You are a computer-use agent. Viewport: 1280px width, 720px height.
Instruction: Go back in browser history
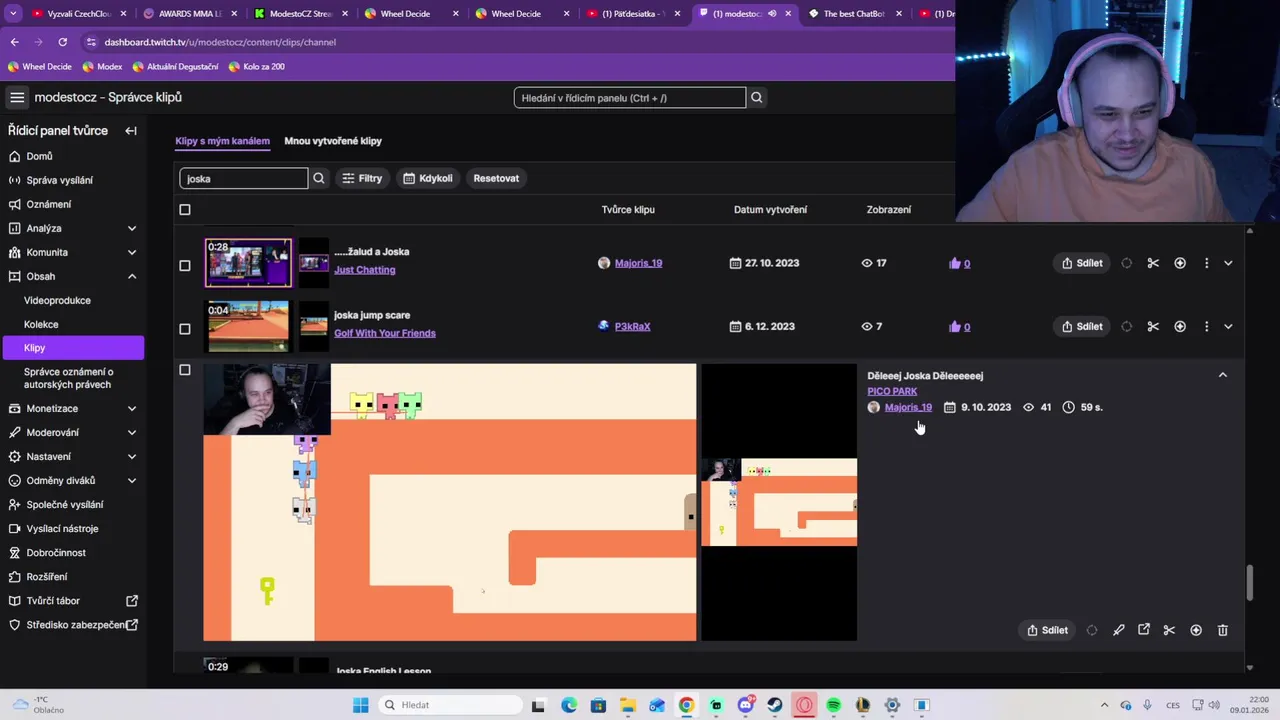click(14, 42)
